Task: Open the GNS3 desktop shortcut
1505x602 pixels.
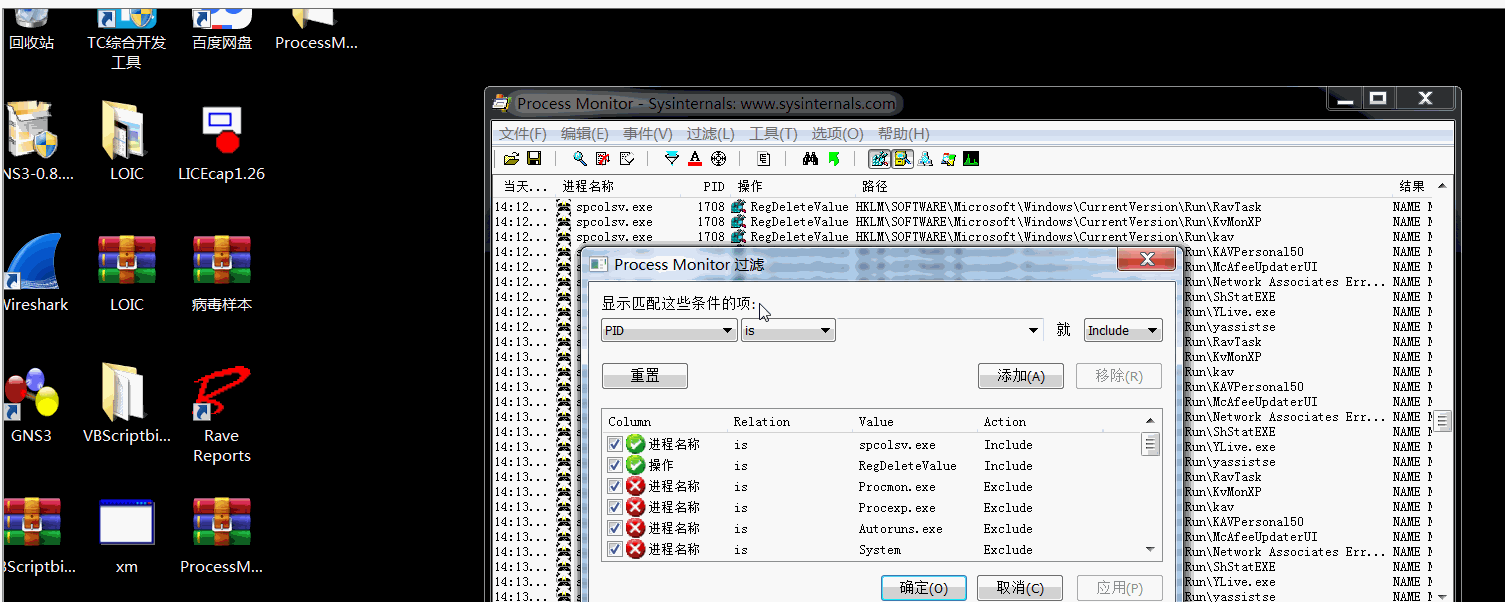Action: coord(31,404)
